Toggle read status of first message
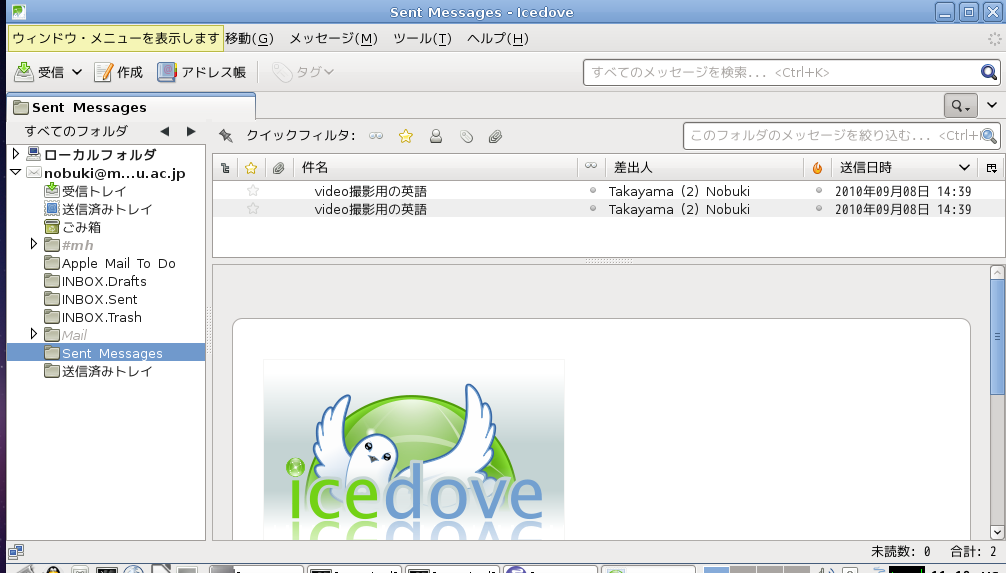The width and height of the screenshot is (1006, 573). pyautogui.click(x=593, y=190)
